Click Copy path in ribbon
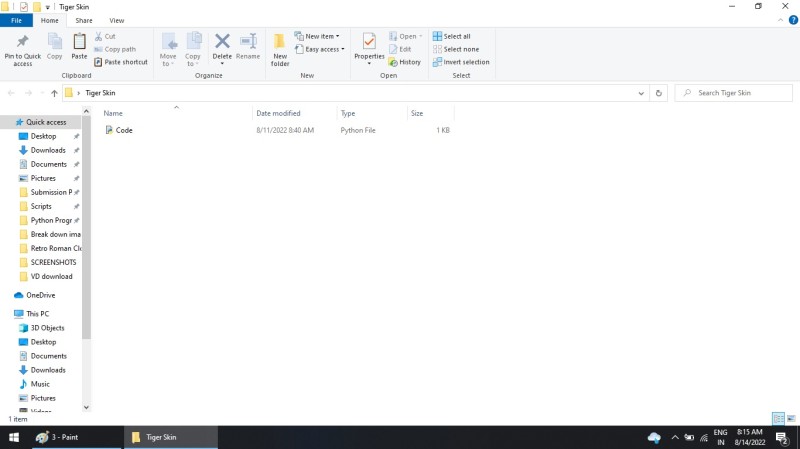This screenshot has height=449, width=800. coord(115,49)
